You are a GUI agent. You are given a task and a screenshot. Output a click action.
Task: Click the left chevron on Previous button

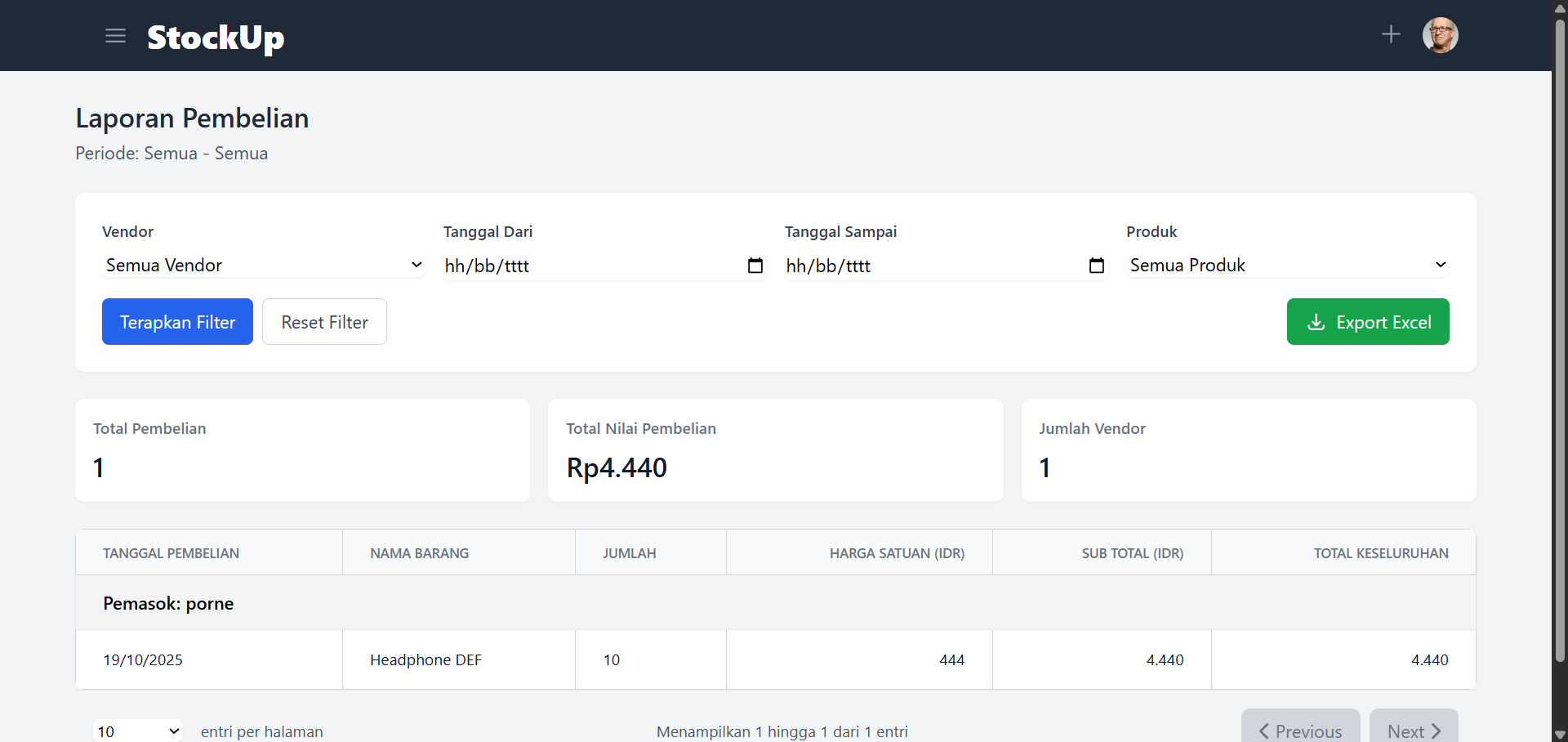1263,732
